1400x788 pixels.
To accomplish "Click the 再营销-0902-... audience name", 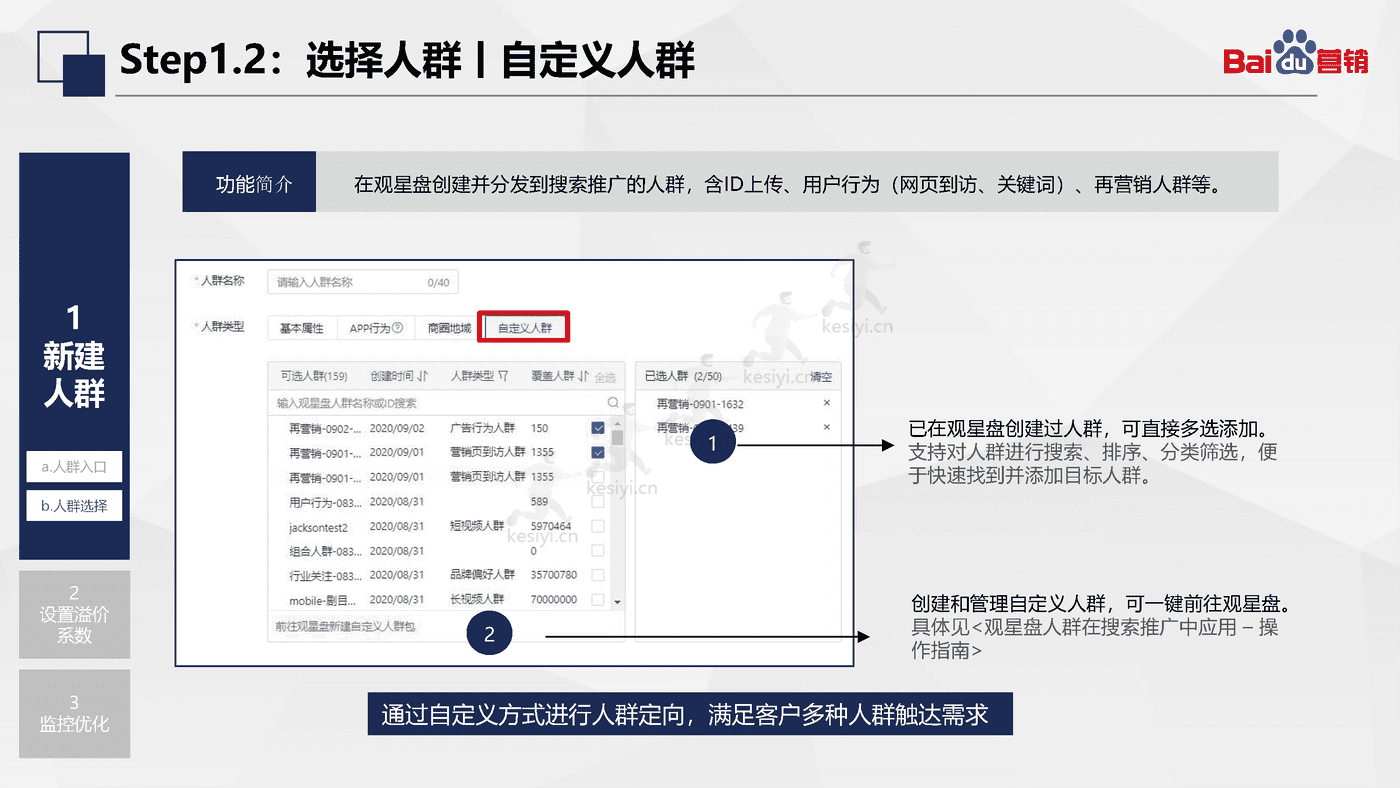I will pos(323,428).
